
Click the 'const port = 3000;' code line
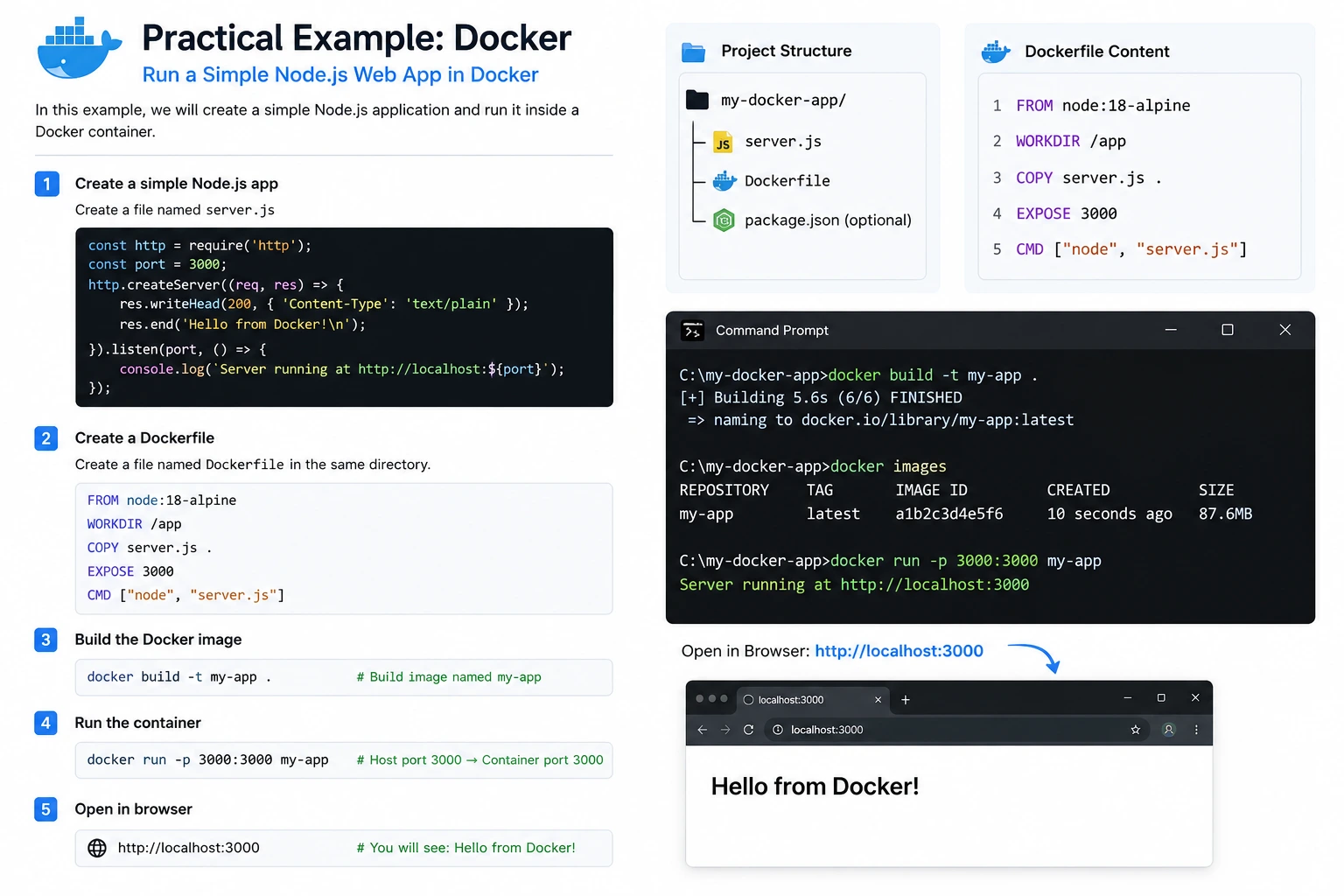157,264
